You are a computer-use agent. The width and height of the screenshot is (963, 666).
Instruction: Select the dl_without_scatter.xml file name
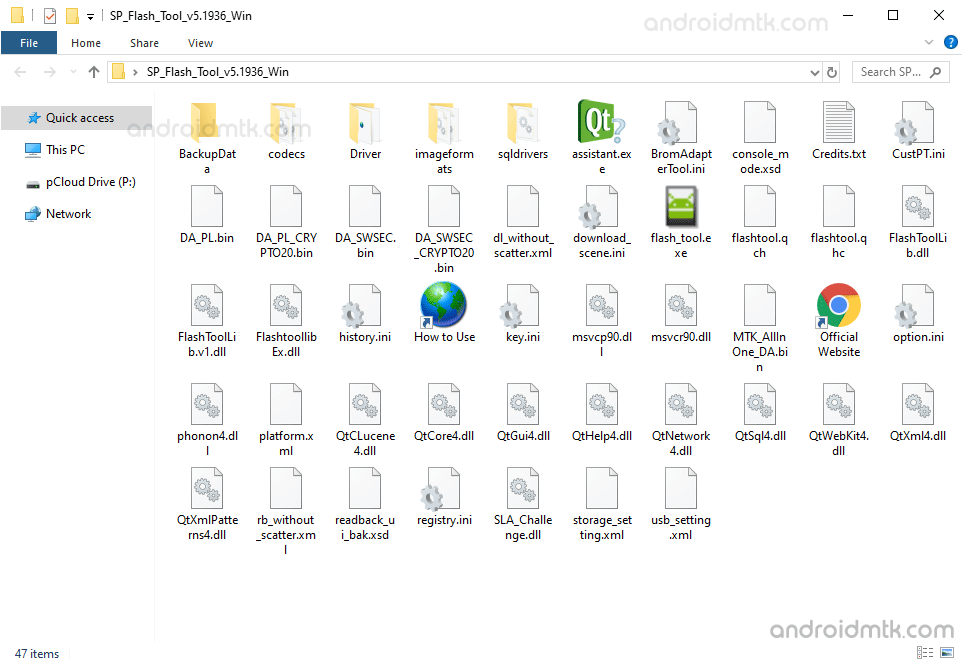(x=523, y=245)
